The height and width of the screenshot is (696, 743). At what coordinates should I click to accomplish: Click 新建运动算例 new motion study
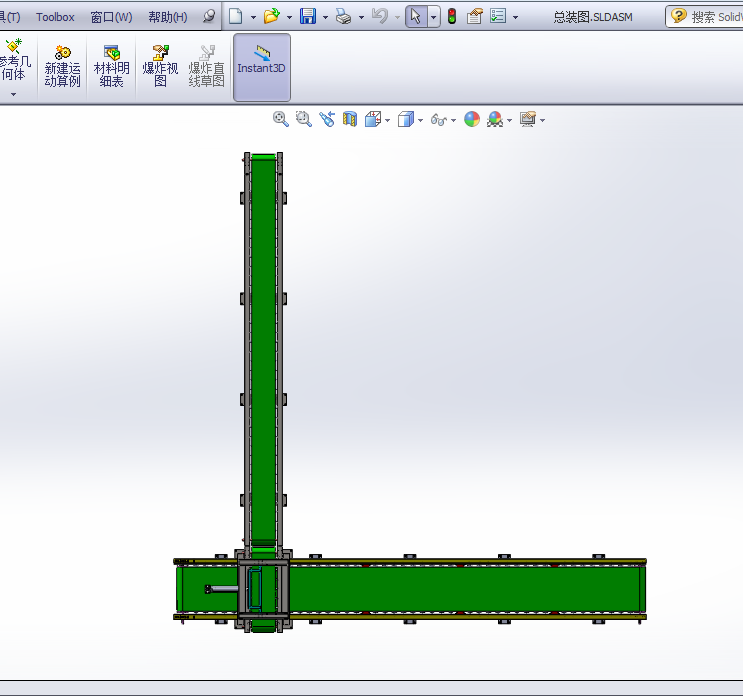click(x=63, y=66)
